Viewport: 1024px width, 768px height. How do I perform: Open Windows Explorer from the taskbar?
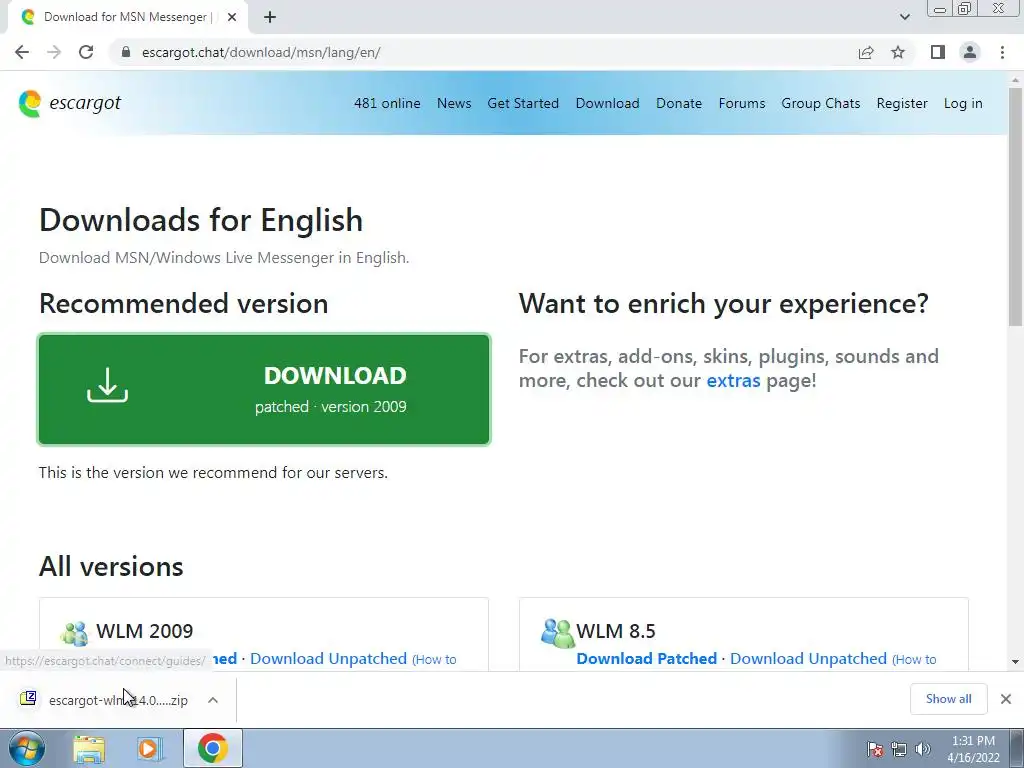click(x=89, y=749)
